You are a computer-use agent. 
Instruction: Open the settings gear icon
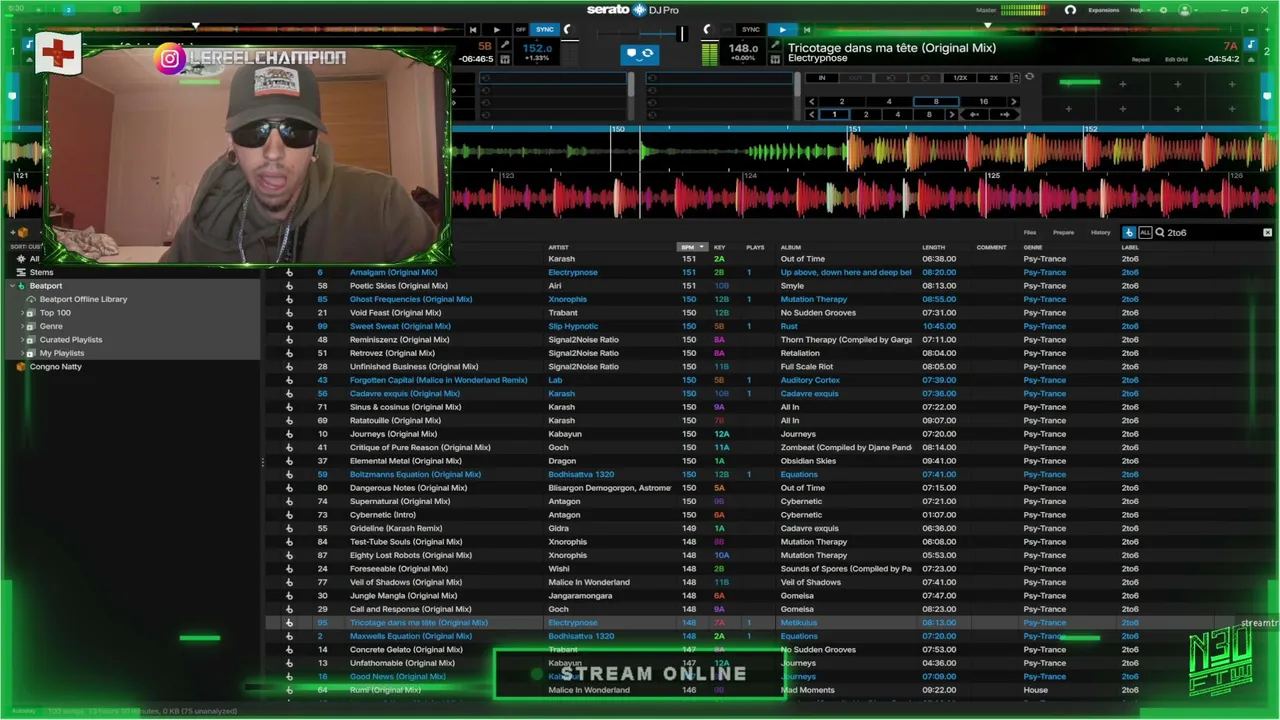(x=1163, y=10)
